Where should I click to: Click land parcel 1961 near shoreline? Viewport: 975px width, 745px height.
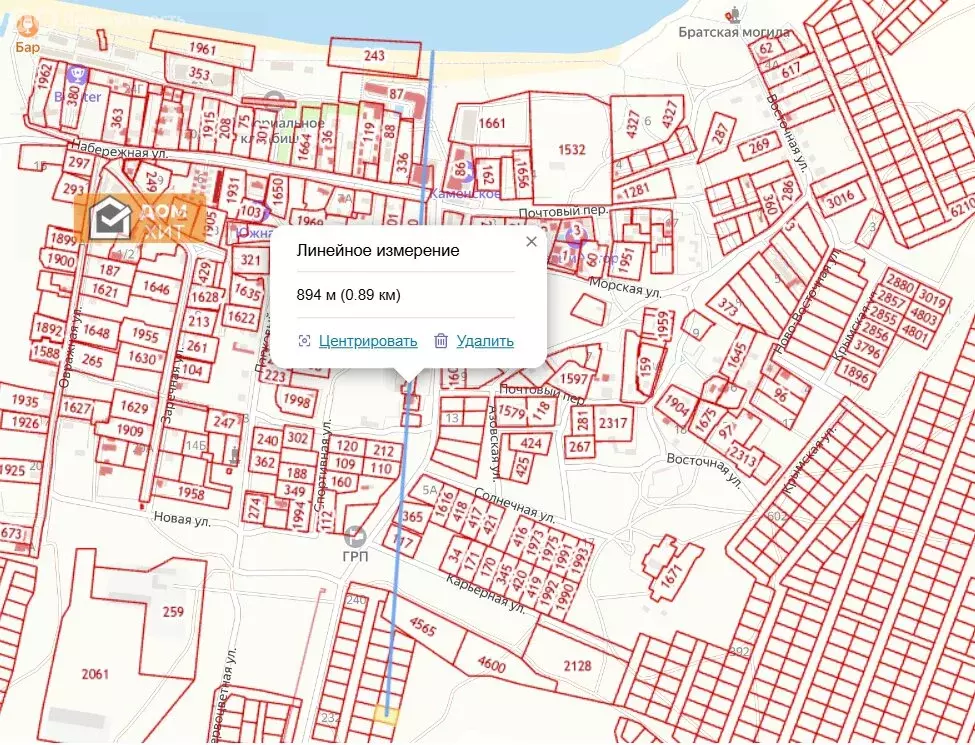tap(202, 49)
